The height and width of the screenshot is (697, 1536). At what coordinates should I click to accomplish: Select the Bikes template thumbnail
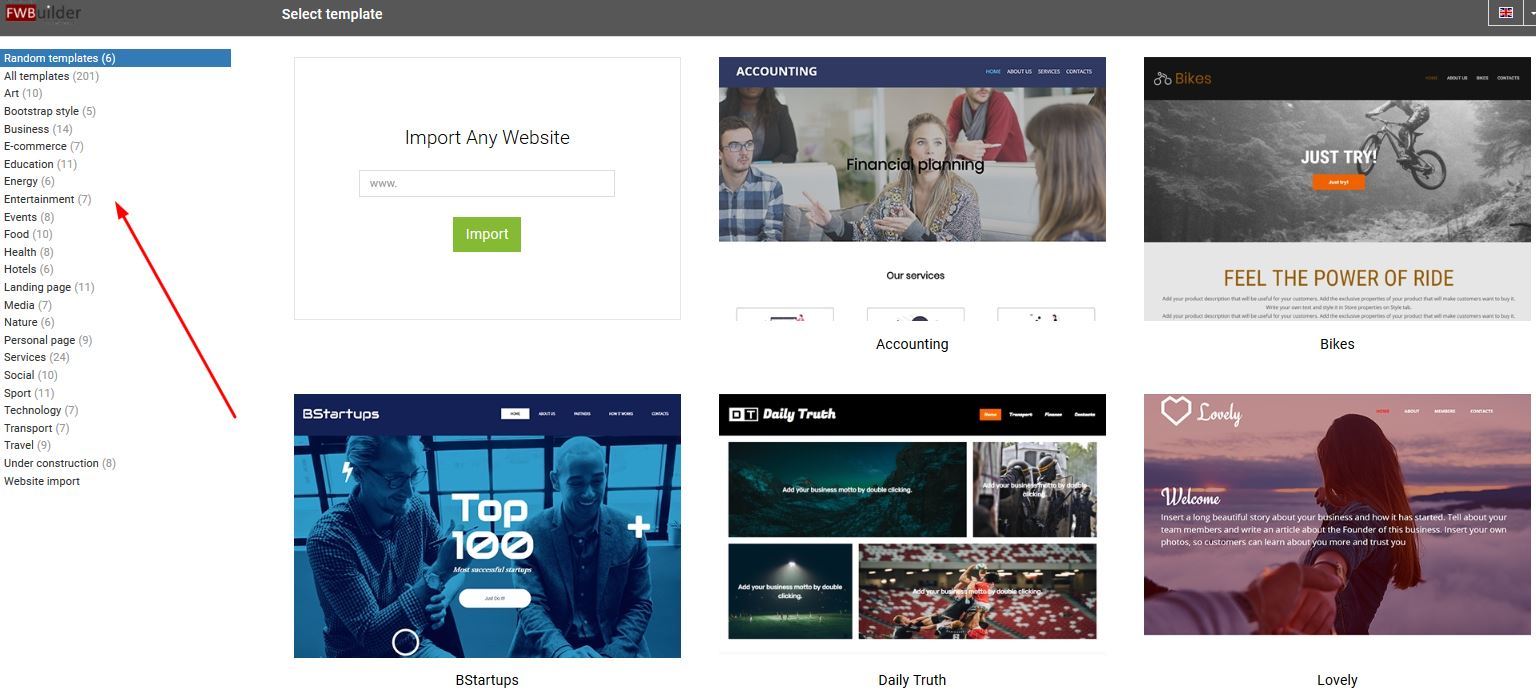pyautogui.click(x=1337, y=189)
